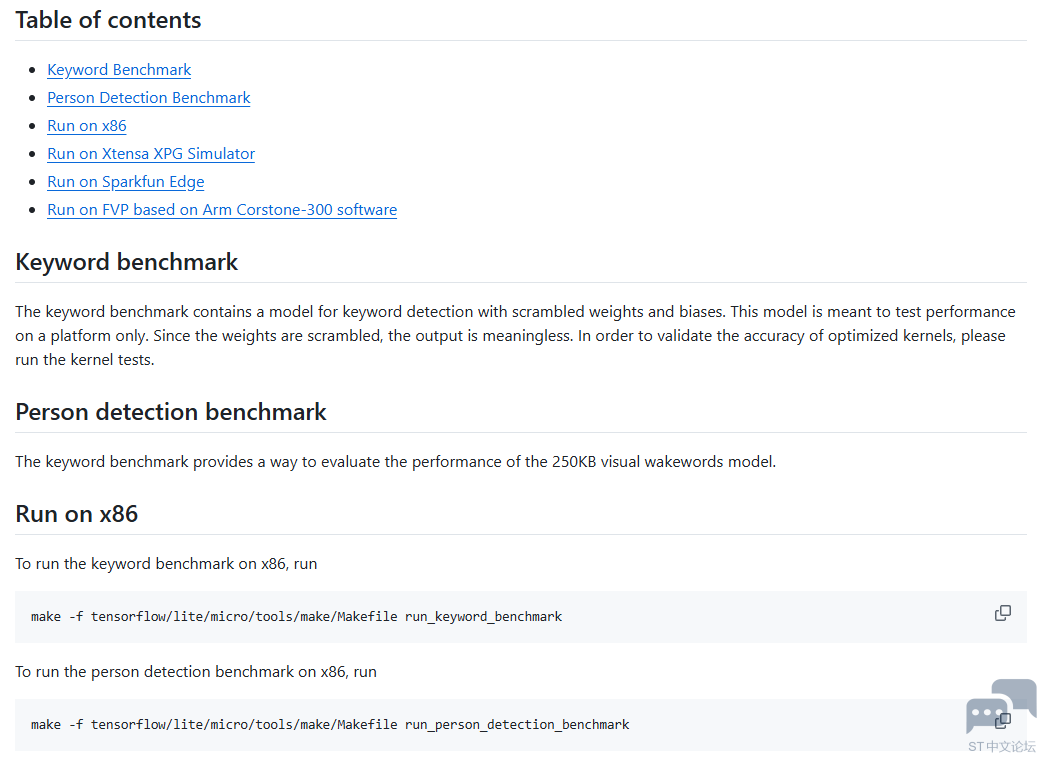1045x762 pixels.
Task: Click the 250KB visual wakewords model sentence
Action: point(395,462)
